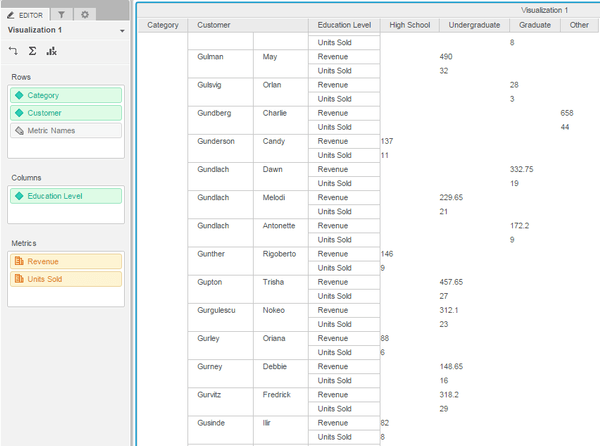Click the Revenue metric icon

pos(19,261)
